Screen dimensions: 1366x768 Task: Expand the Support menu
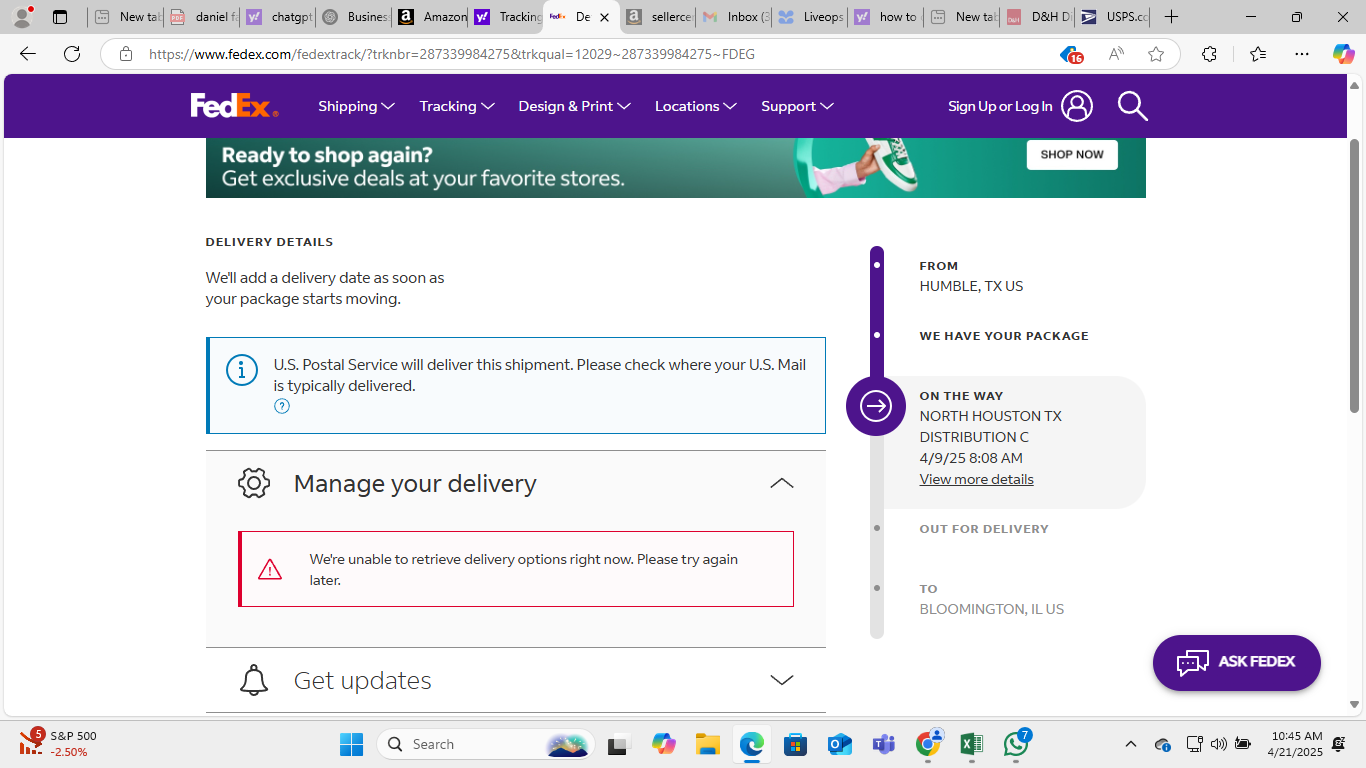point(797,106)
